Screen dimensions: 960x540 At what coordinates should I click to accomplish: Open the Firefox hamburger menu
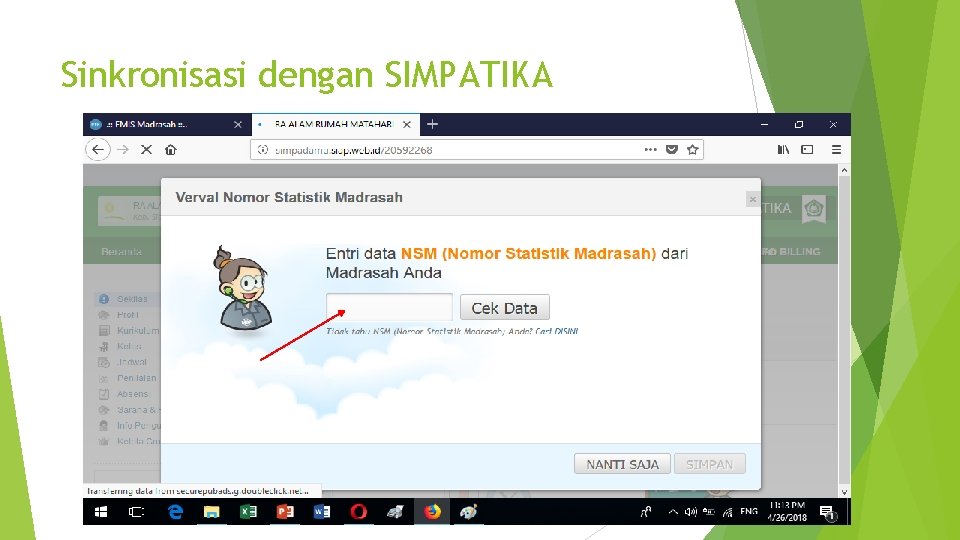pyautogui.click(x=836, y=149)
